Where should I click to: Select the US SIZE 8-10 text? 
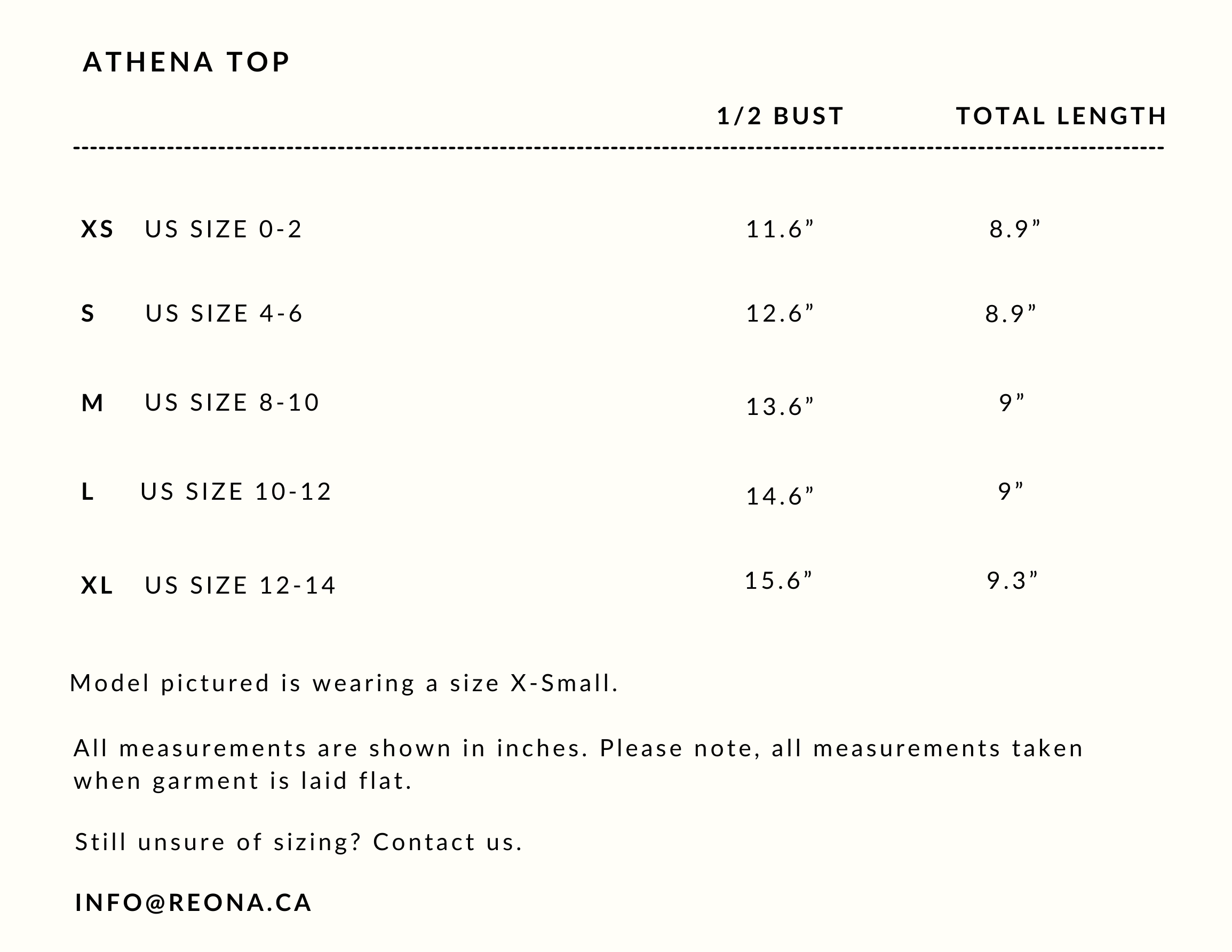tap(233, 403)
